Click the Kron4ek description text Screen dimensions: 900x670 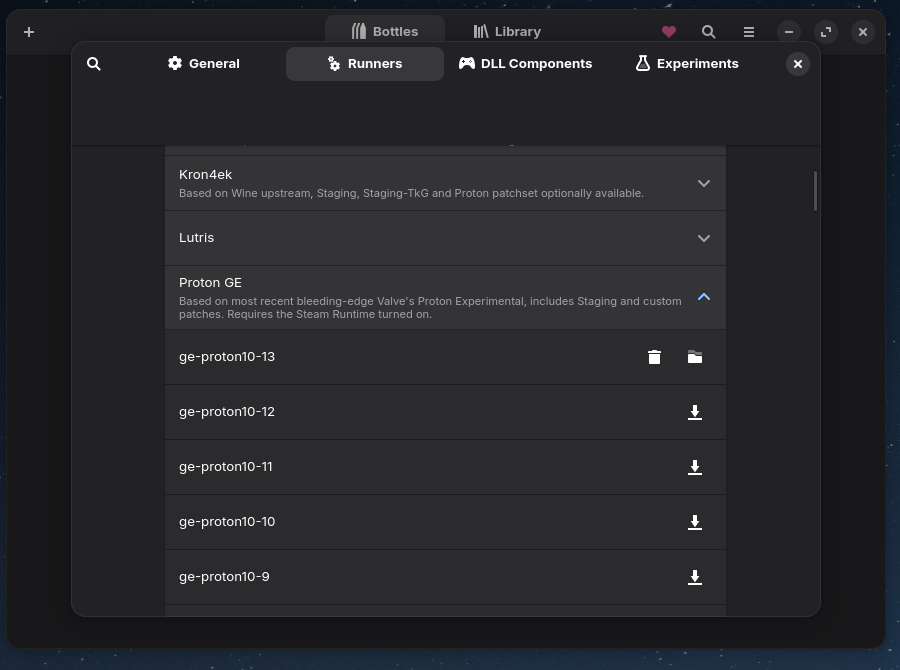(x=411, y=193)
